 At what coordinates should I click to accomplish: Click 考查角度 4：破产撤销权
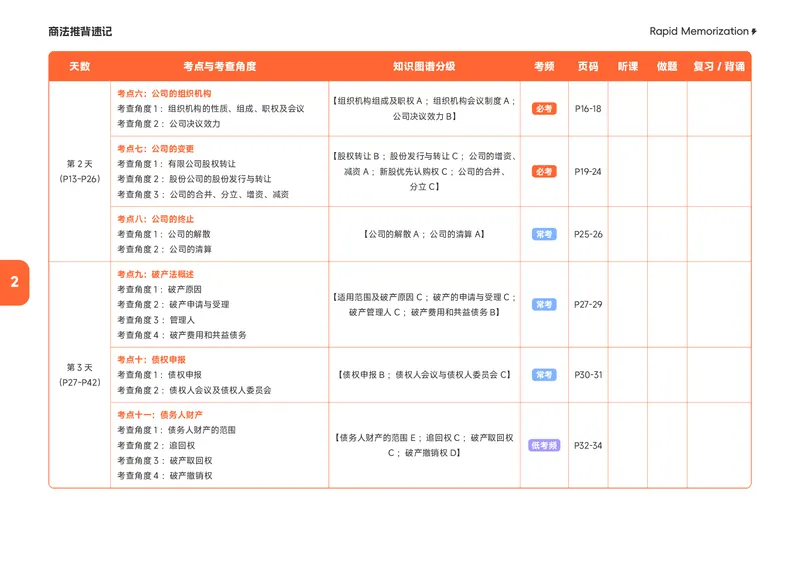click(165, 476)
